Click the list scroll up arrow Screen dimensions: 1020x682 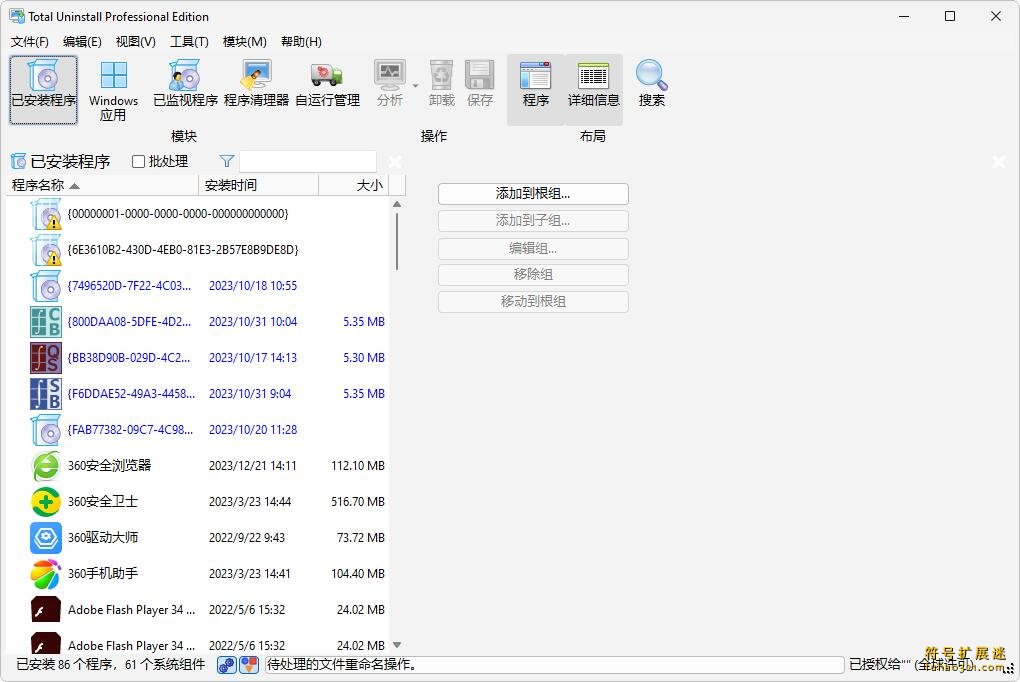tap(397, 204)
